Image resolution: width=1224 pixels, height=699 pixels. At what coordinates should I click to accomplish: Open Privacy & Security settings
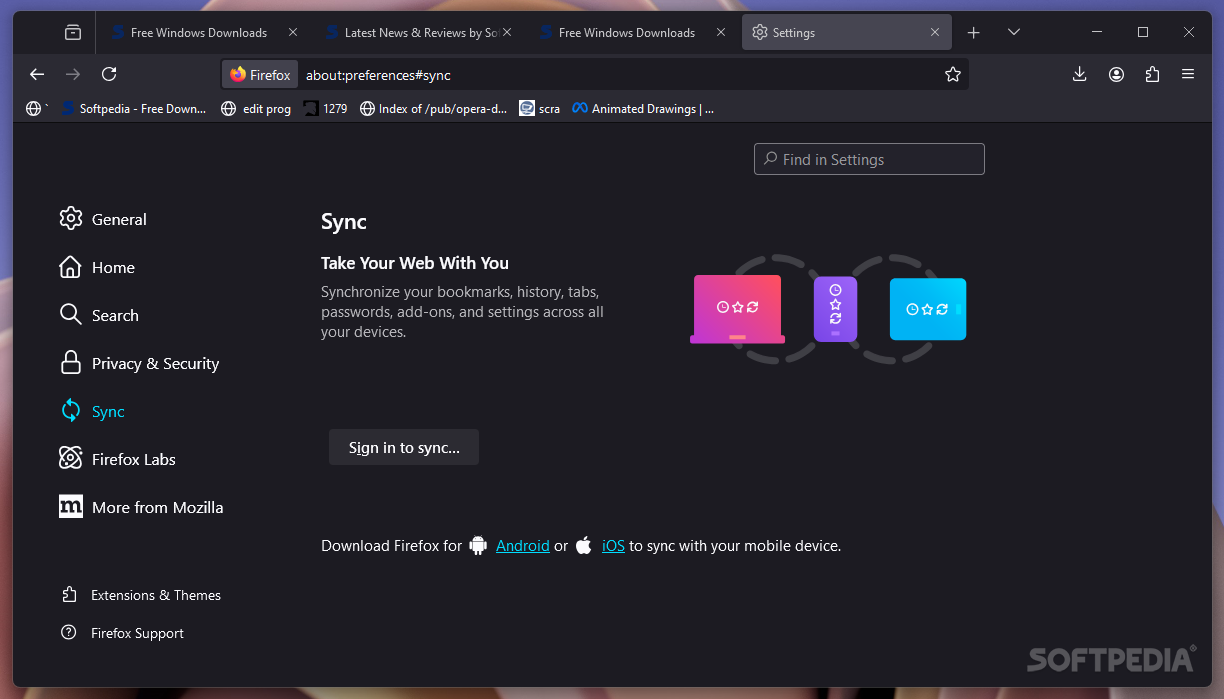(139, 363)
